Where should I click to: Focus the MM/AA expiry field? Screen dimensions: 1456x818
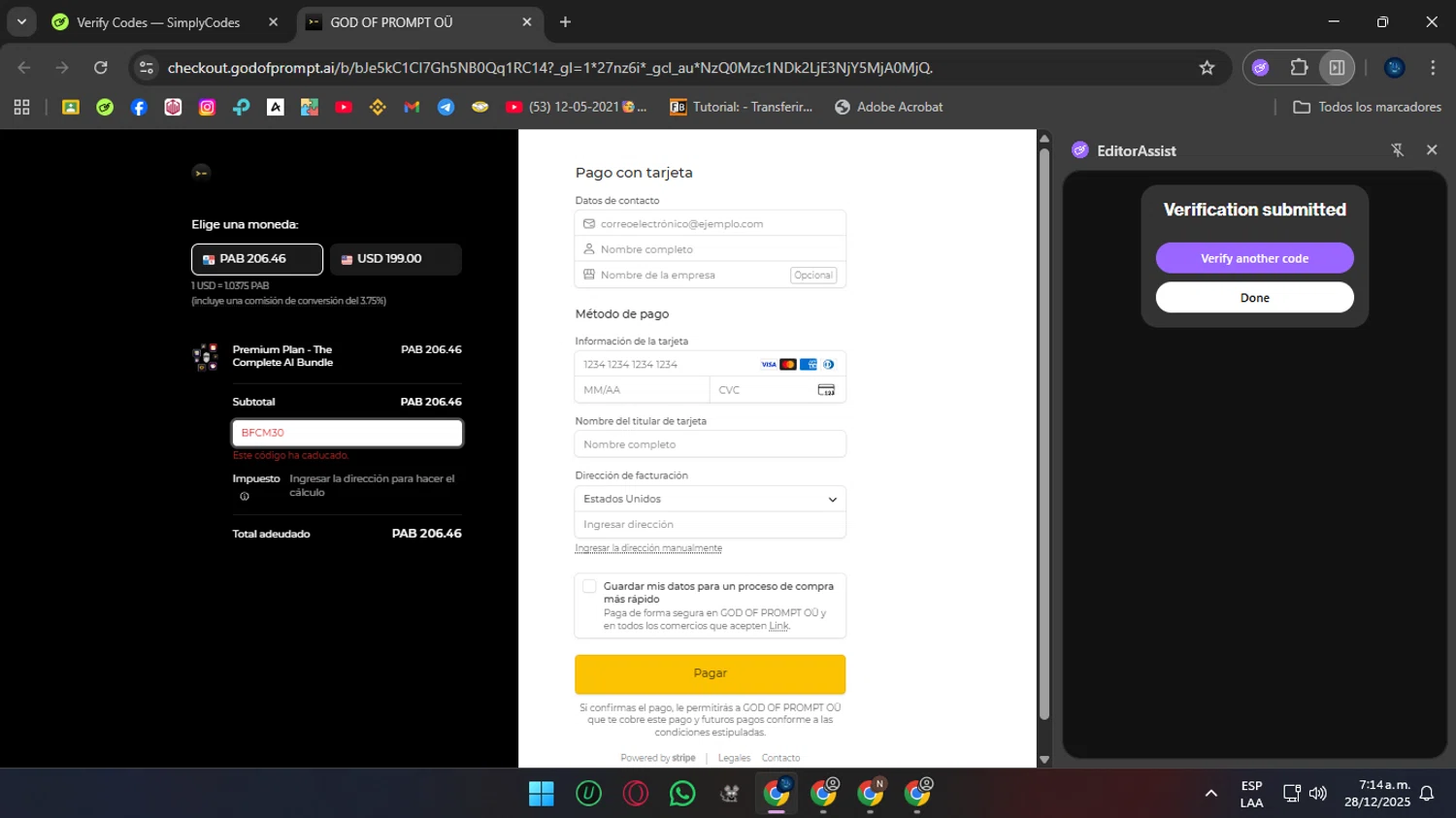click(x=643, y=390)
